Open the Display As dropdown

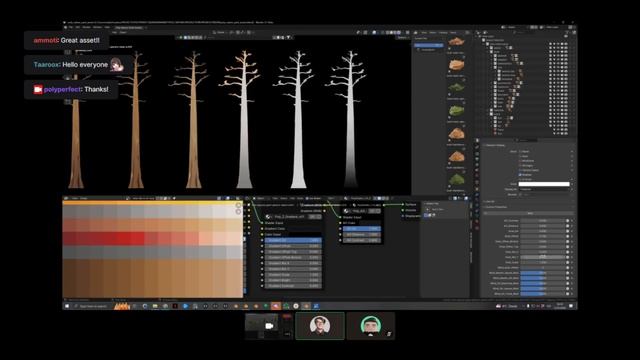544,189
